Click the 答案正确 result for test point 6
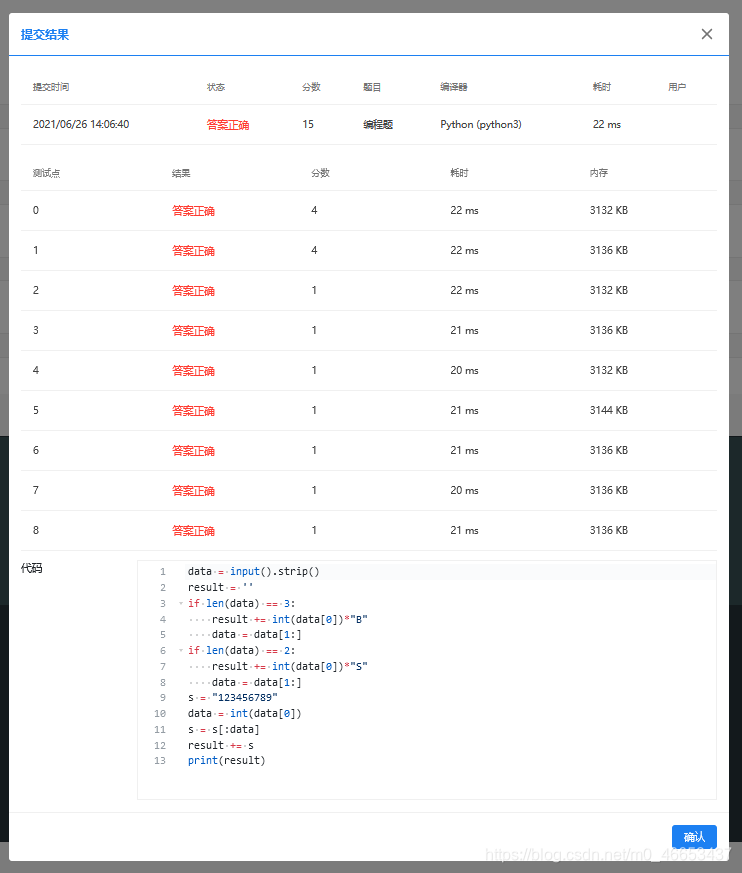Viewport: 742px width, 873px height. (x=193, y=450)
